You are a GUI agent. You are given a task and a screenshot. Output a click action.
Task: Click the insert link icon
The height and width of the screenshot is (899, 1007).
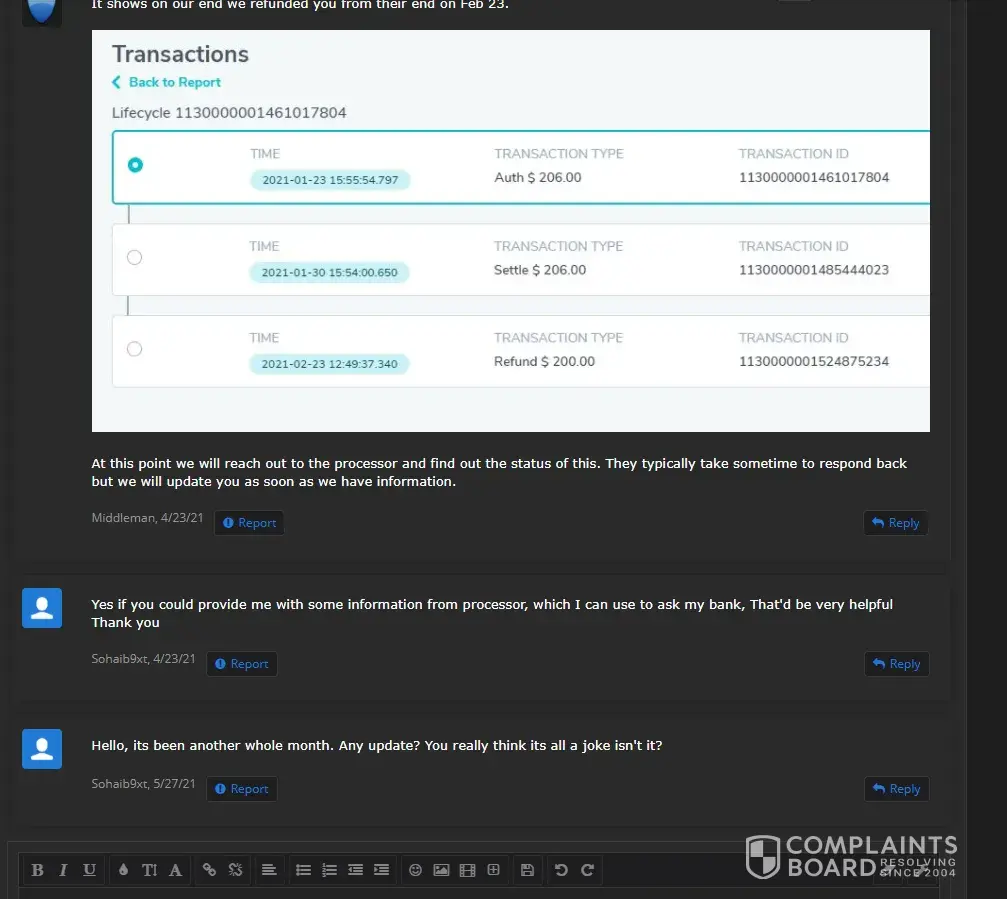(209, 870)
